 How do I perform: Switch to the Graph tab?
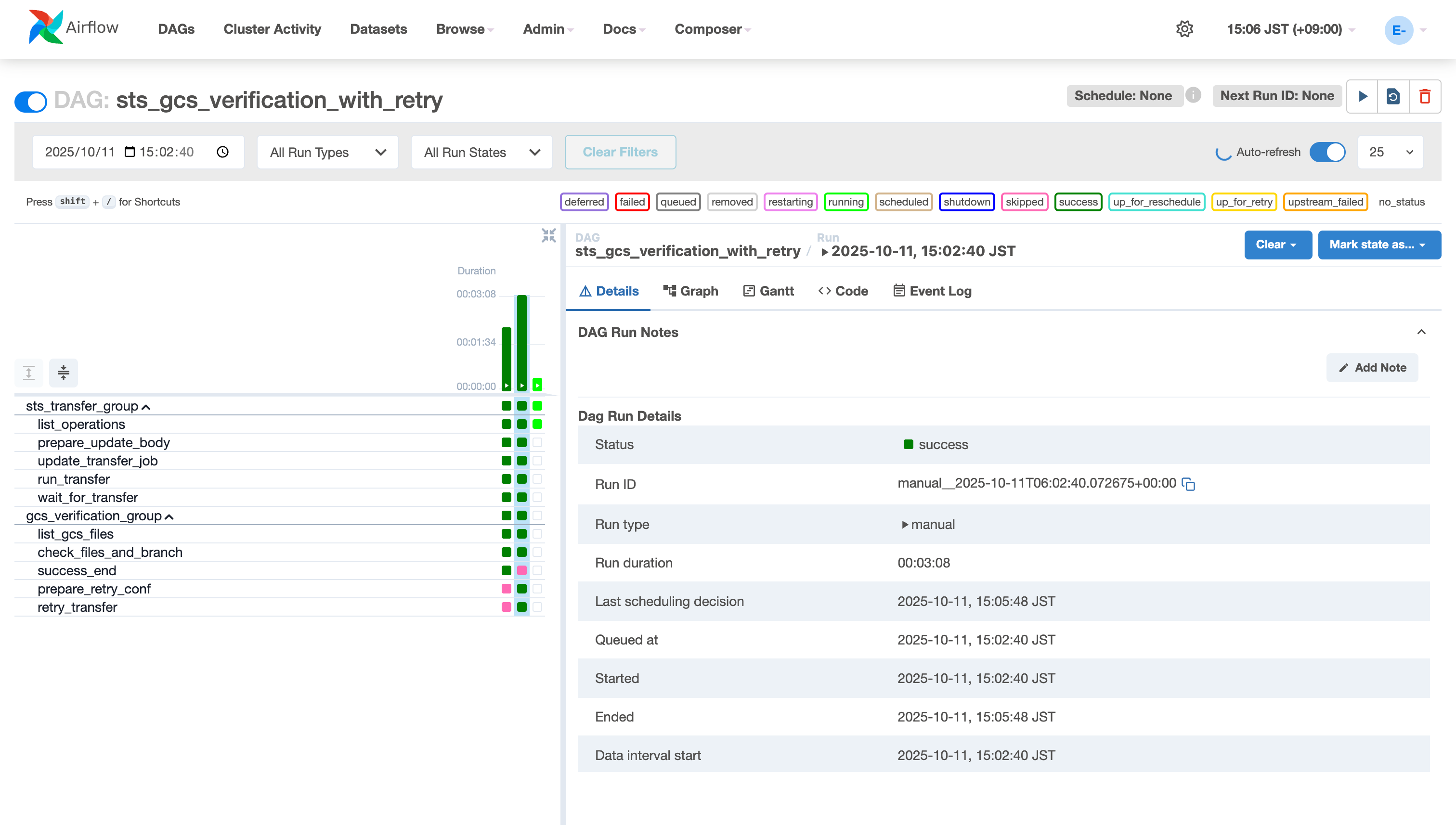pyautogui.click(x=690, y=291)
